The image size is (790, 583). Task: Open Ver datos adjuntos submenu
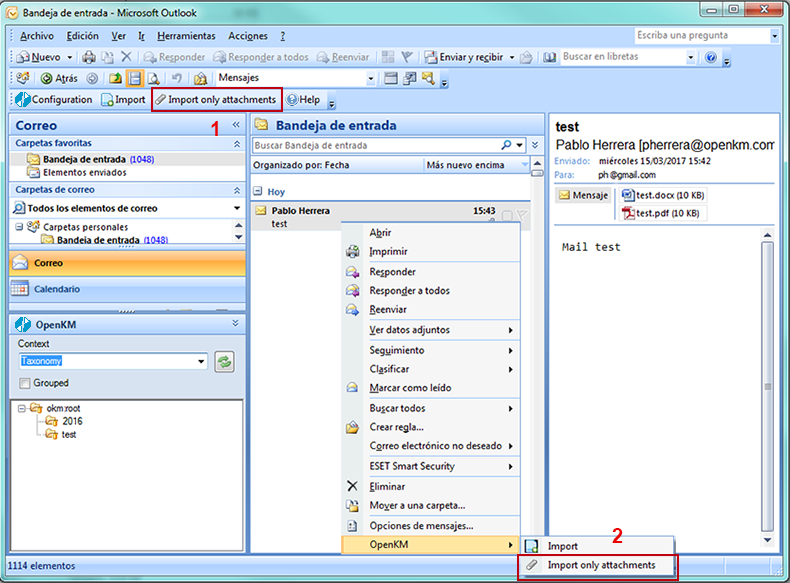coord(431,330)
